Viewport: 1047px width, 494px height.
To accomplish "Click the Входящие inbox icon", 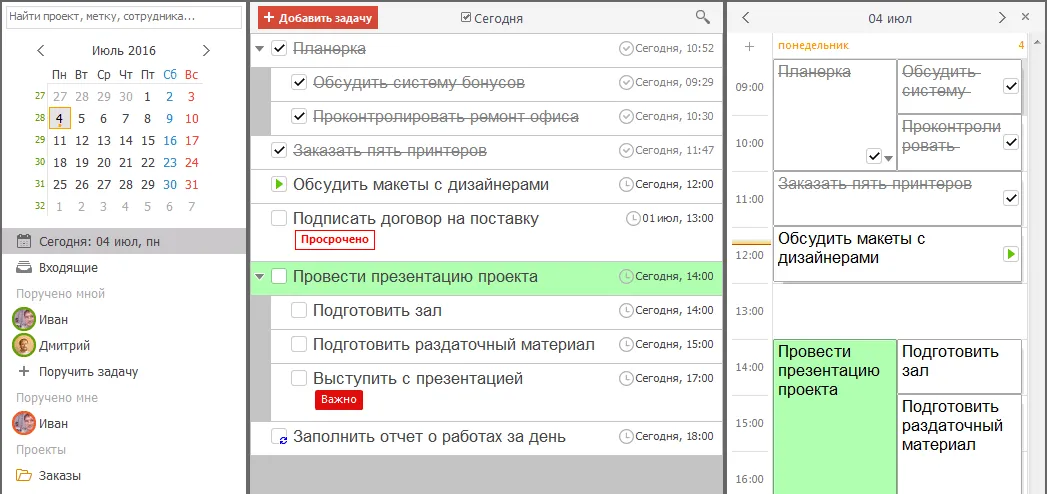I will [x=24, y=268].
